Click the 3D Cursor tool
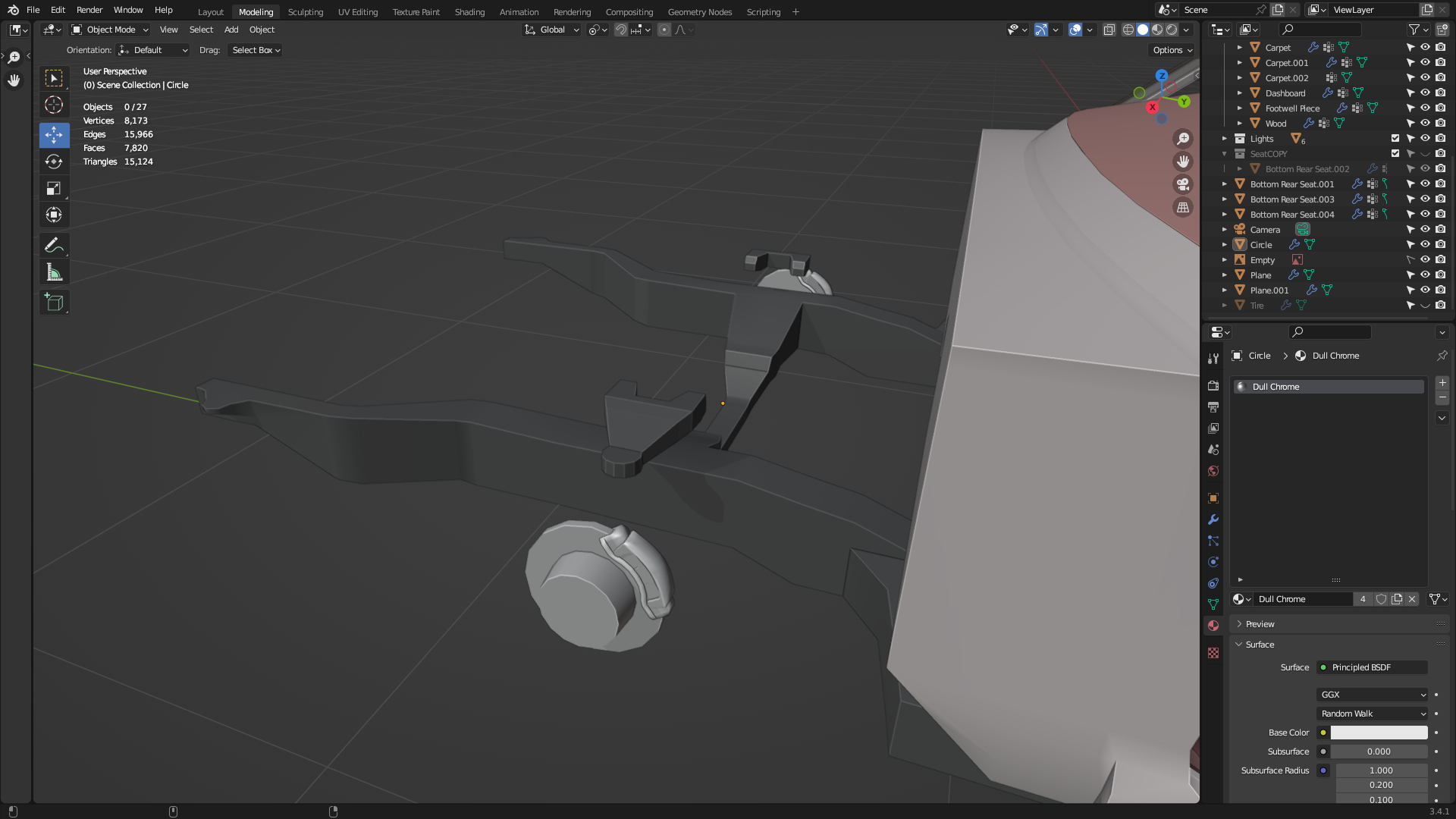The height and width of the screenshot is (819, 1456). (54, 105)
